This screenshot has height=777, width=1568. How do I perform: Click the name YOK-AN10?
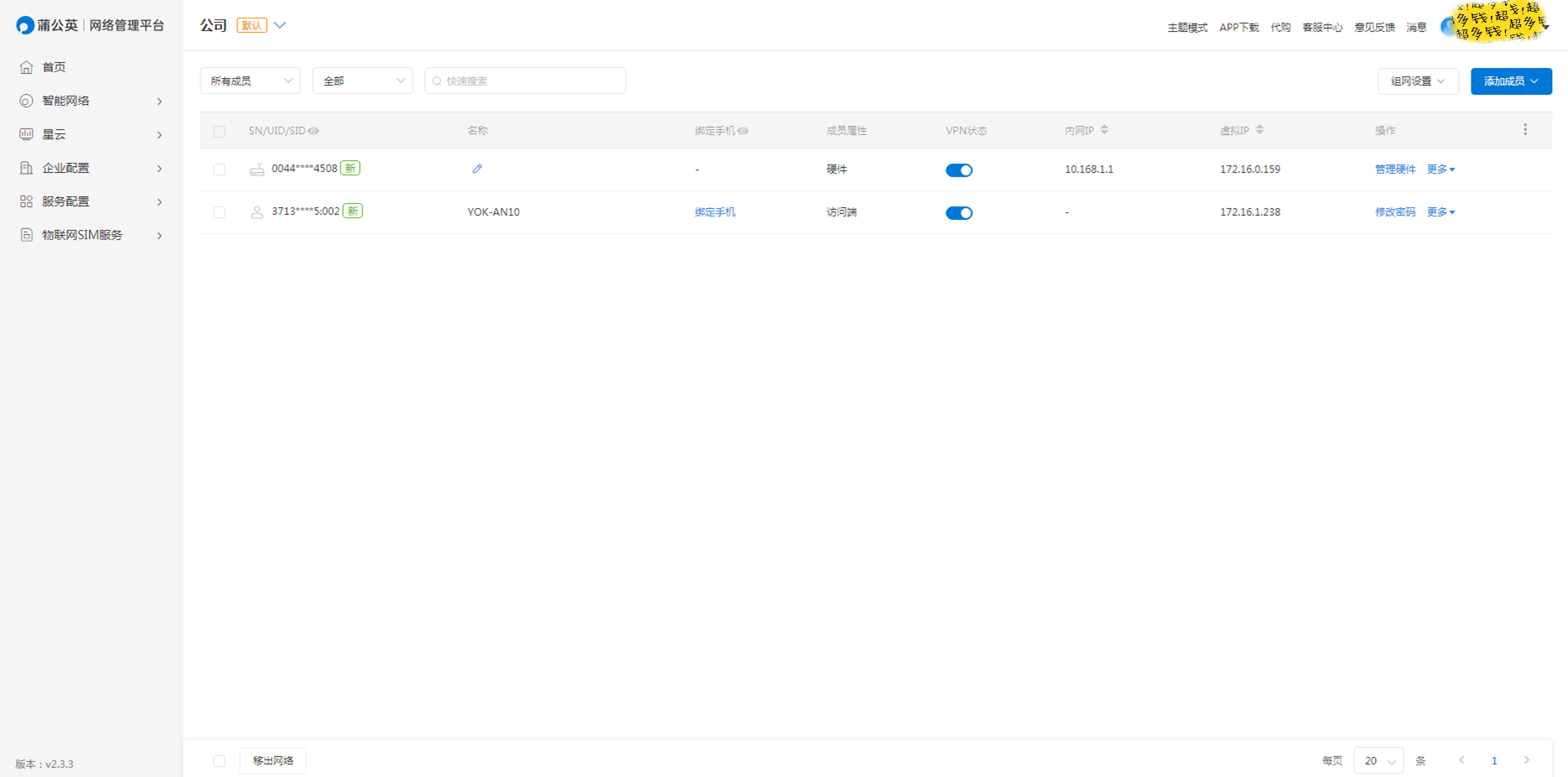tap(493, 212)
